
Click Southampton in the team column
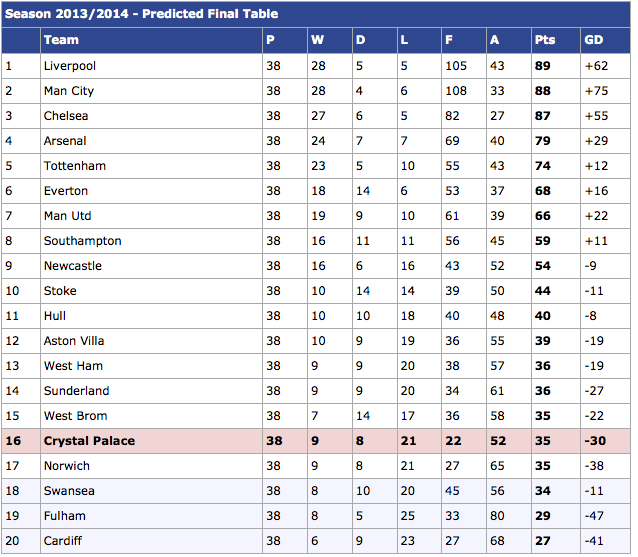[83, 241]
